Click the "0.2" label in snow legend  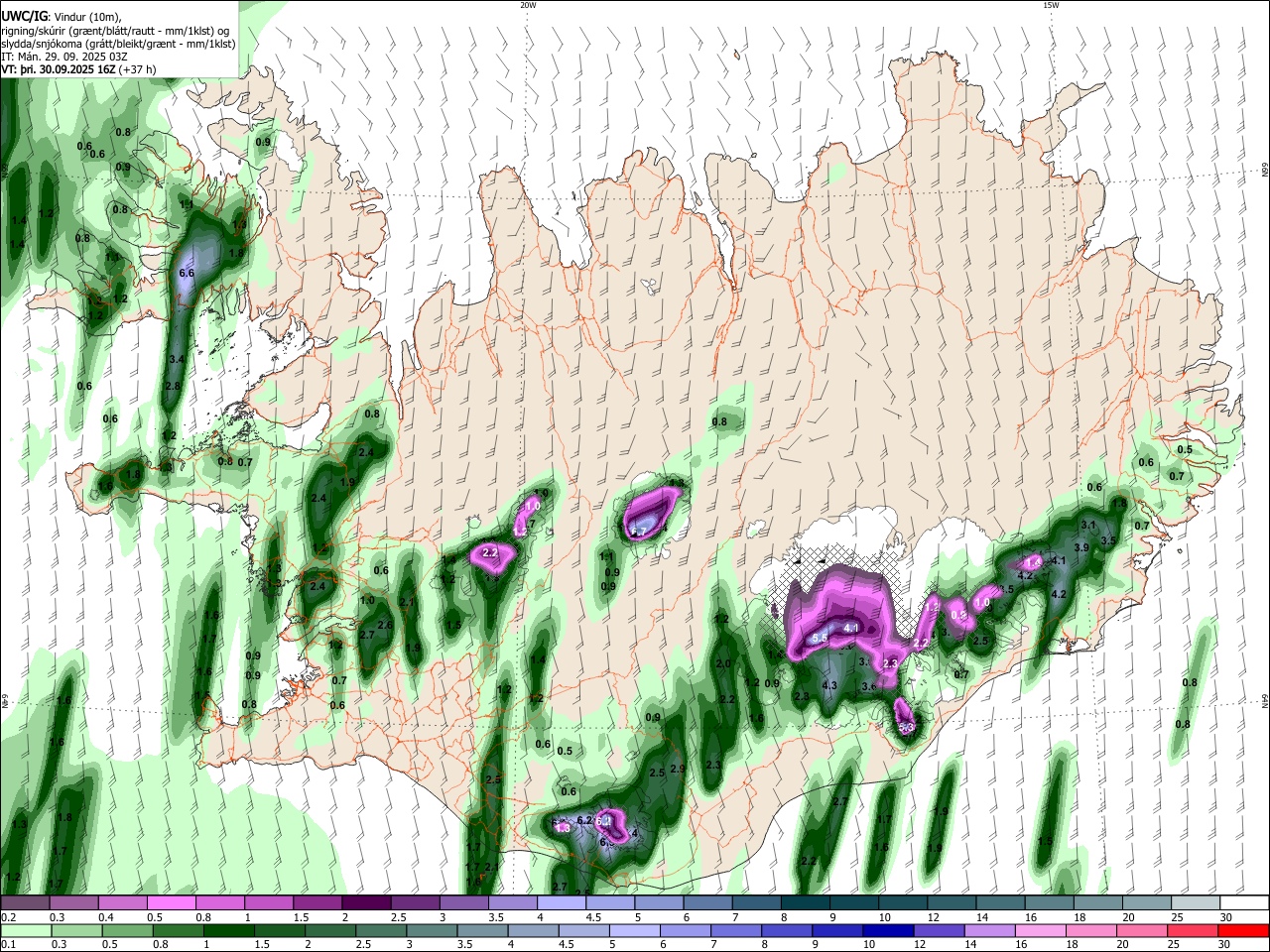(8, 917)
